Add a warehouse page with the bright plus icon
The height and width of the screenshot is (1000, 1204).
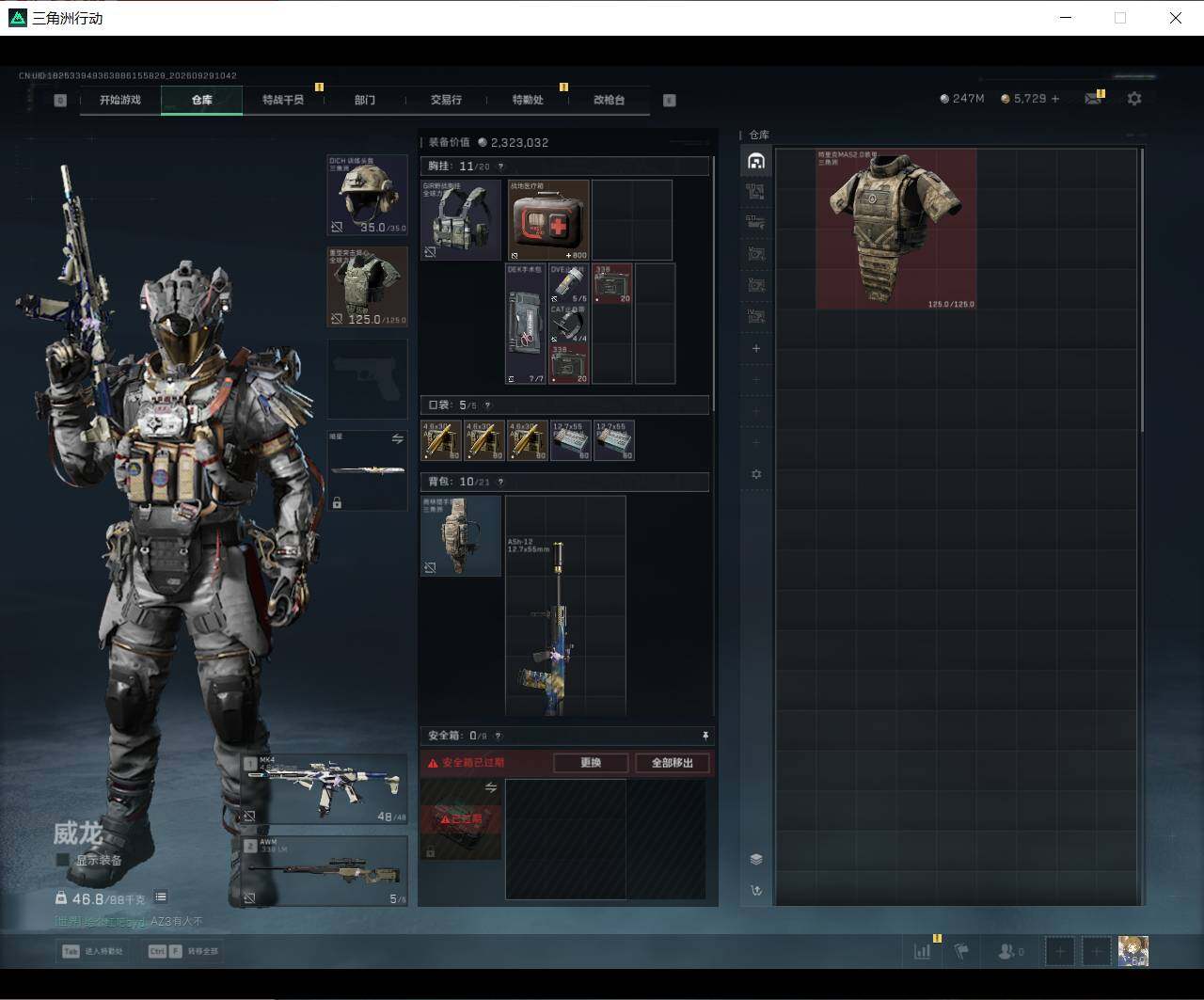click(x=755, y=348)
